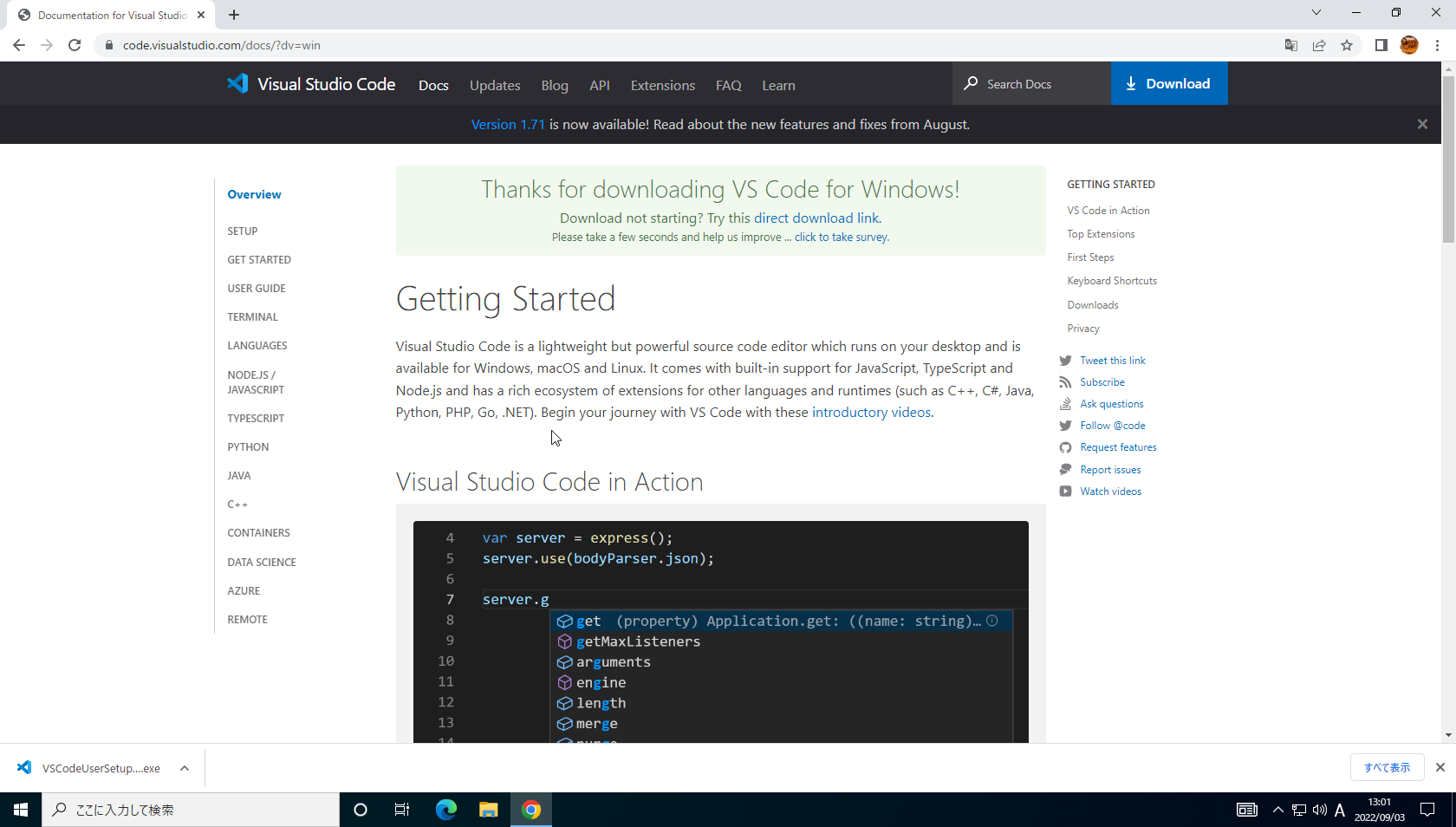The image size is (1456, 827).
Task: Expand the GET STARTED sidebar section
Action: tap(259, 260)
